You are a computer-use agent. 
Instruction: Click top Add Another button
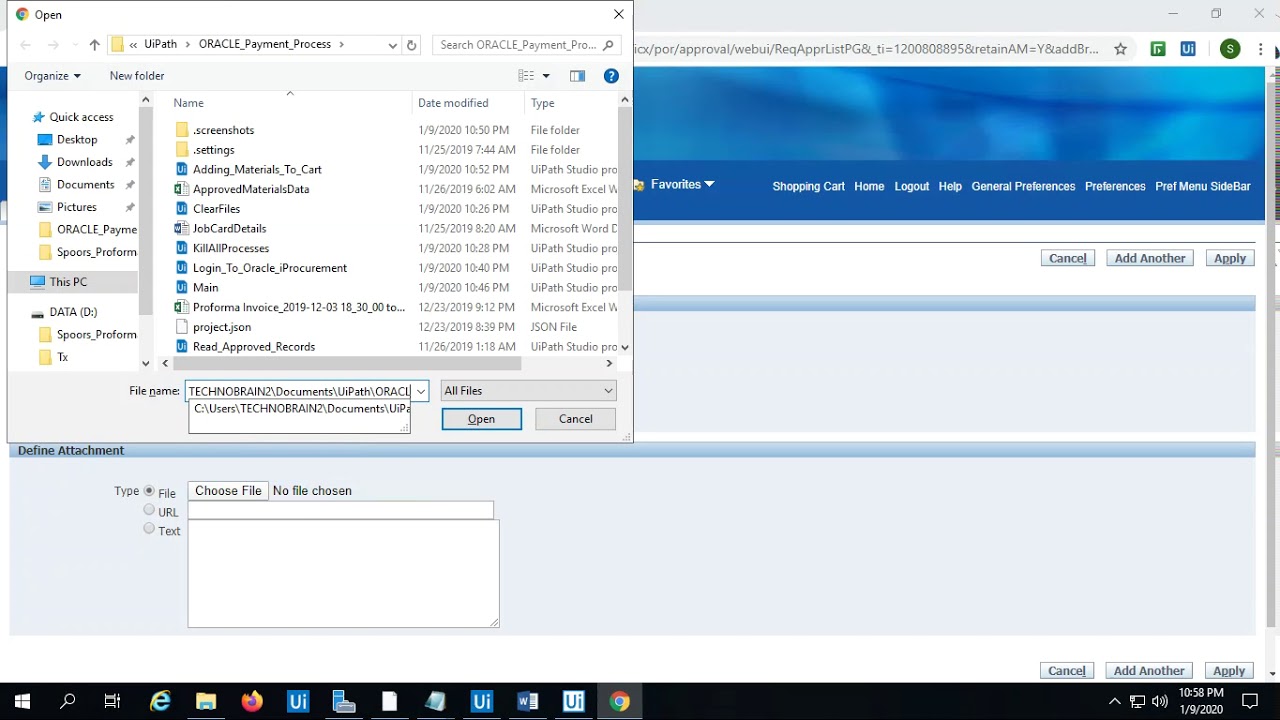[x=1150, y=258]
